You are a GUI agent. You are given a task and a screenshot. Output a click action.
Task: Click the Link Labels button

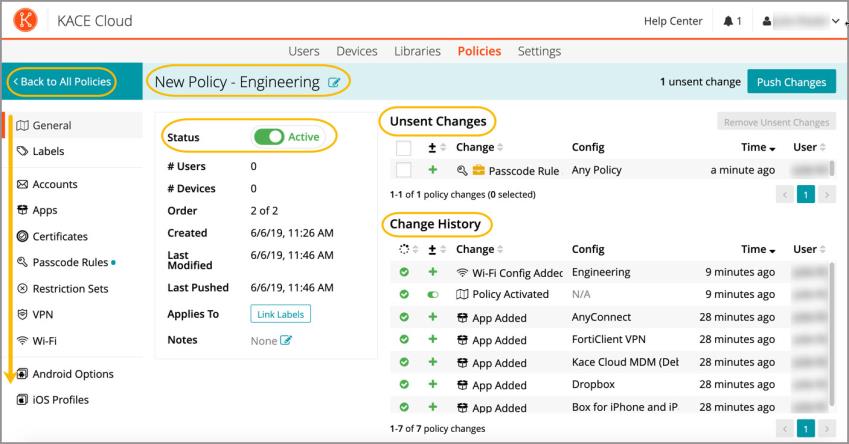(x=280, y=314)
